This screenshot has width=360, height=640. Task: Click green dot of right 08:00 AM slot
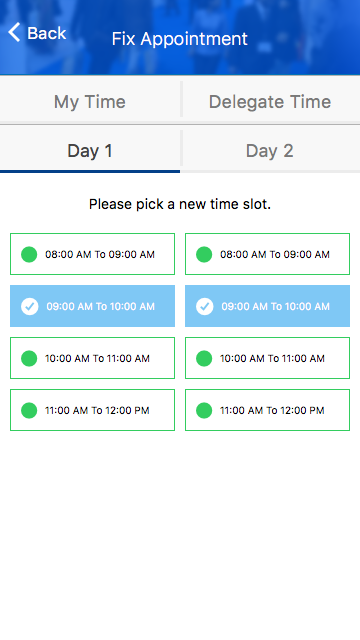point(204,254)
